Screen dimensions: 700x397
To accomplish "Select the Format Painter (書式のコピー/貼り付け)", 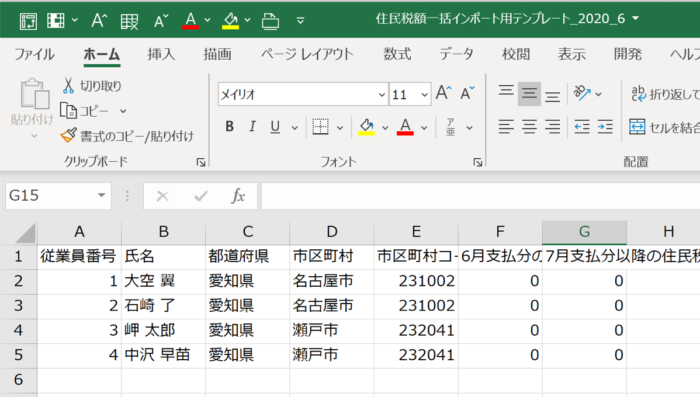I will 127,136.
